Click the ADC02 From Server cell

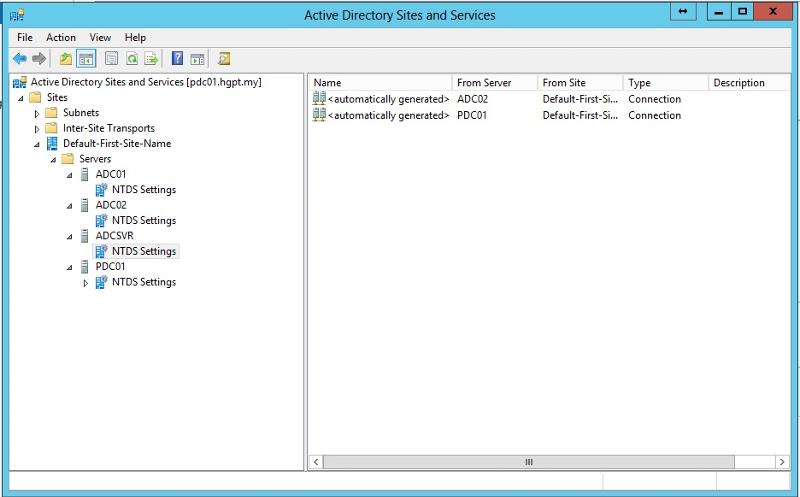(472, 99)
